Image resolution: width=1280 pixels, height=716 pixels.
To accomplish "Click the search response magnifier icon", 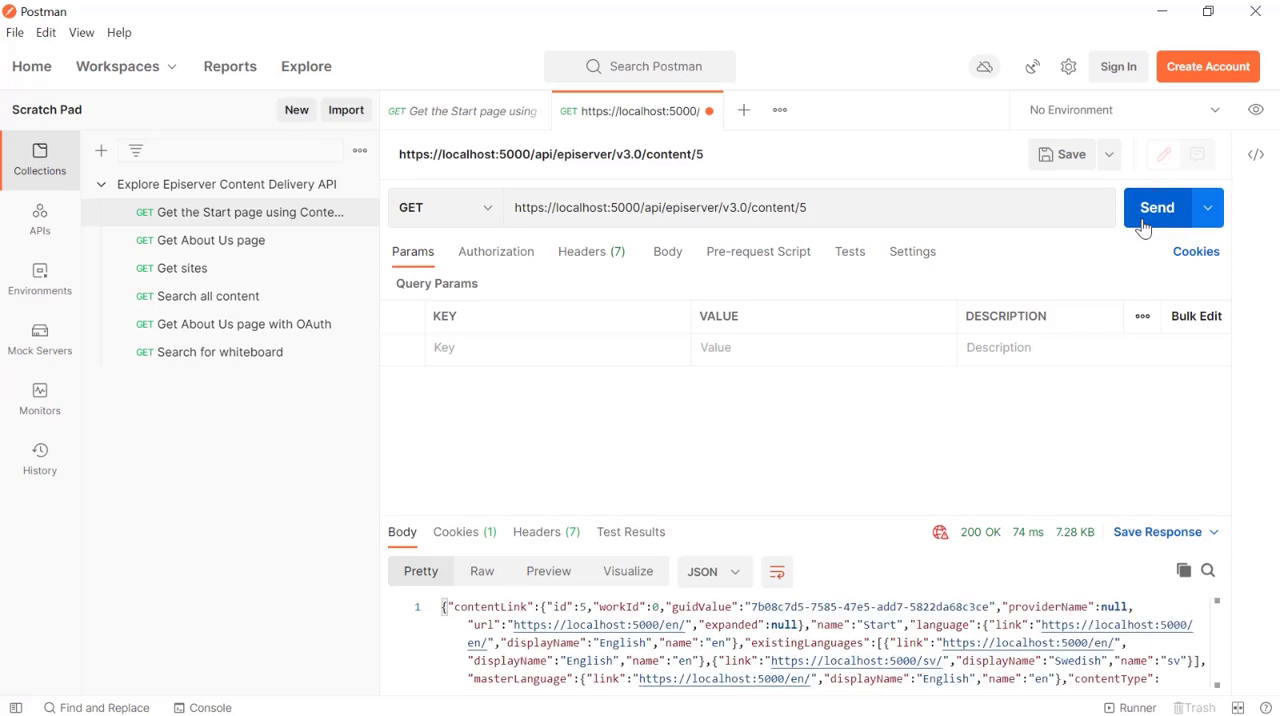I will pyautogui.click(x=1208, y=570).
